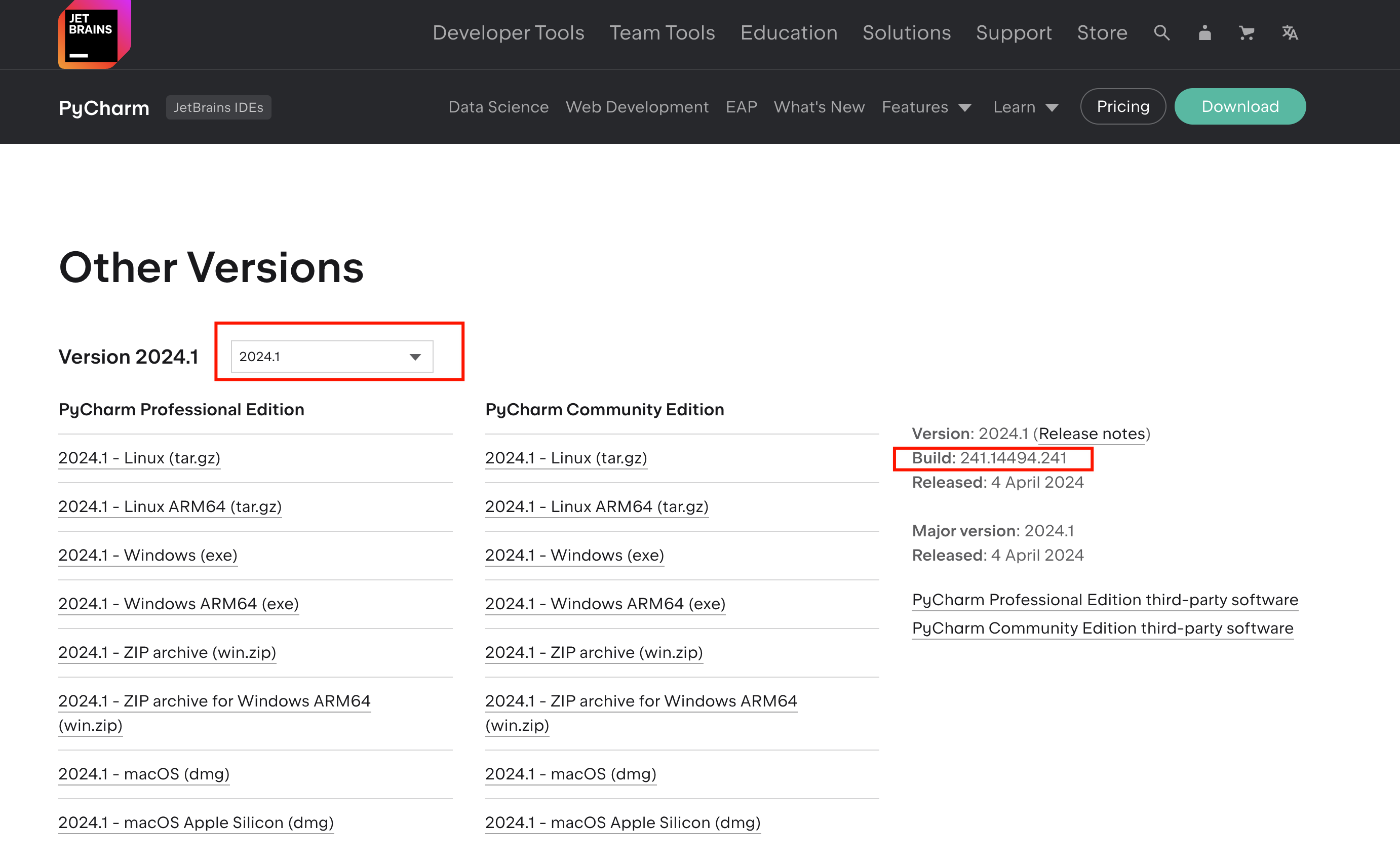Expand the Features dropdown menu

click(x=926, y=107)
